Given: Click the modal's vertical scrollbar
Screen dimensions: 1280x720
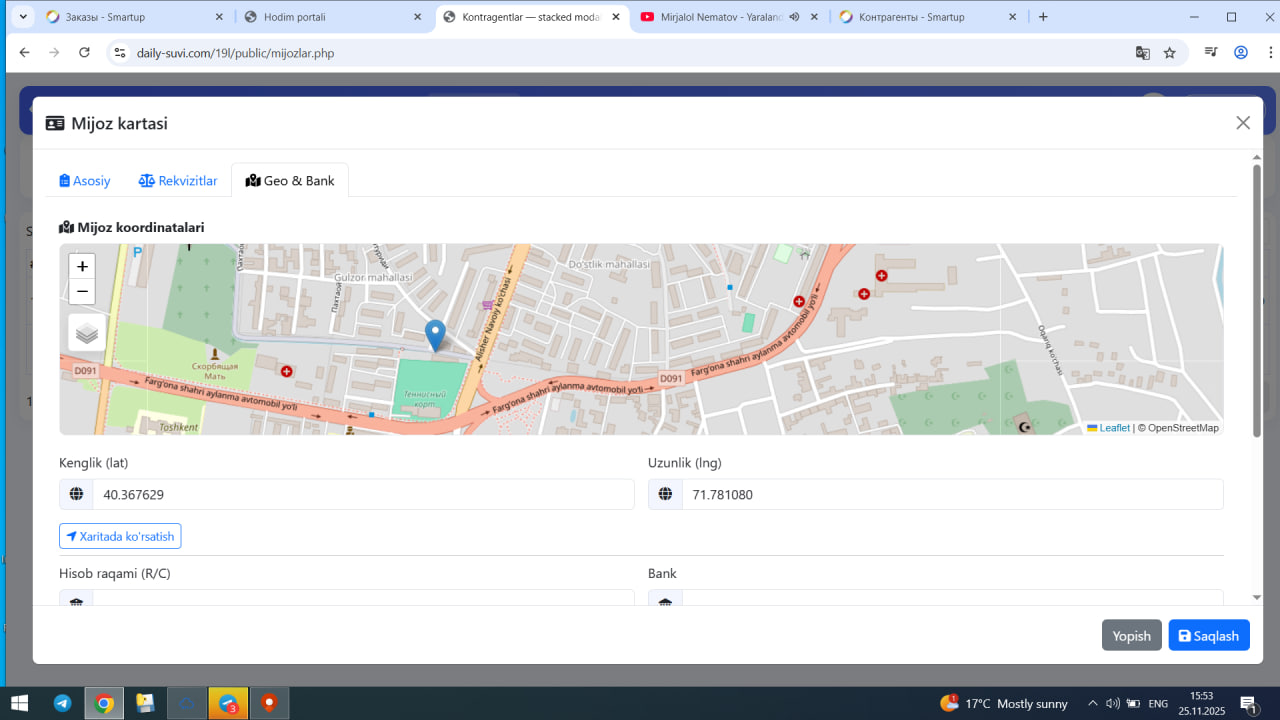Looking at the screenshot, I should (x=1257, y=300).
